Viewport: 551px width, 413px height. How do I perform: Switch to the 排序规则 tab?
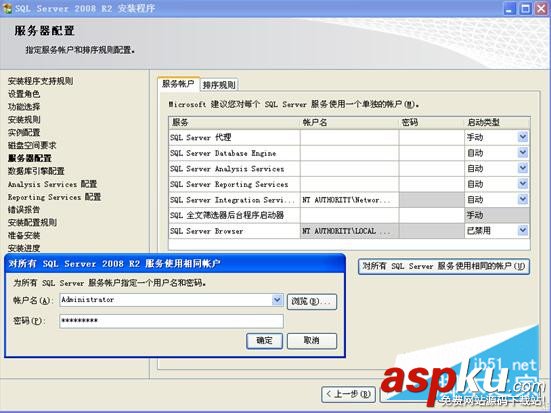pos(219,85)
